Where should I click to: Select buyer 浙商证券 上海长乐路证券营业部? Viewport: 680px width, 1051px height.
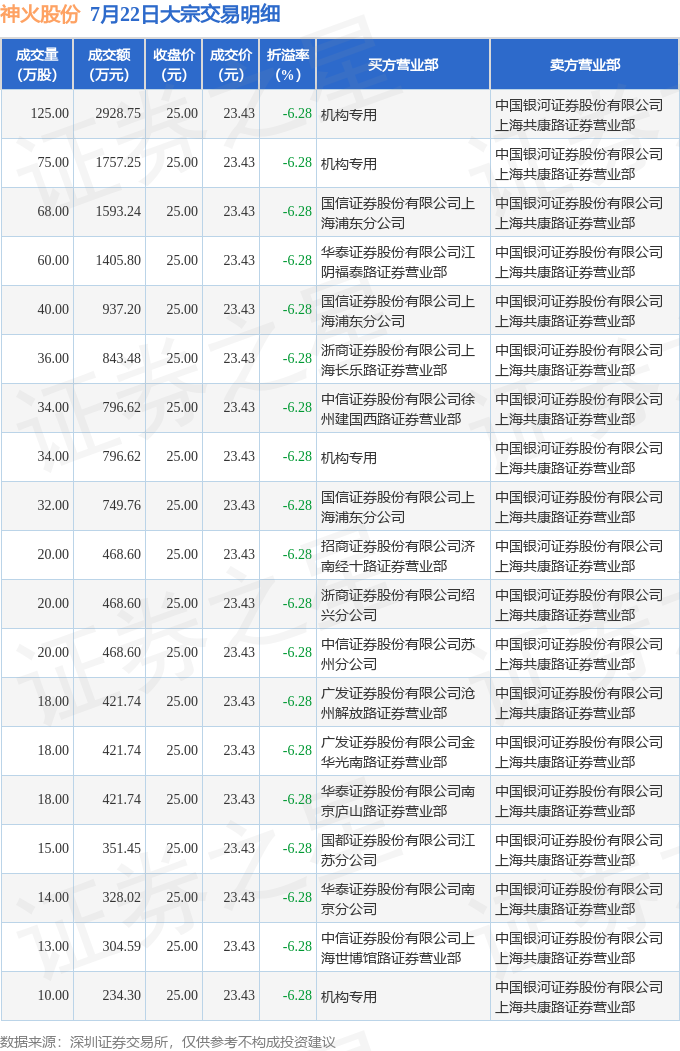(x=398, y=359)
